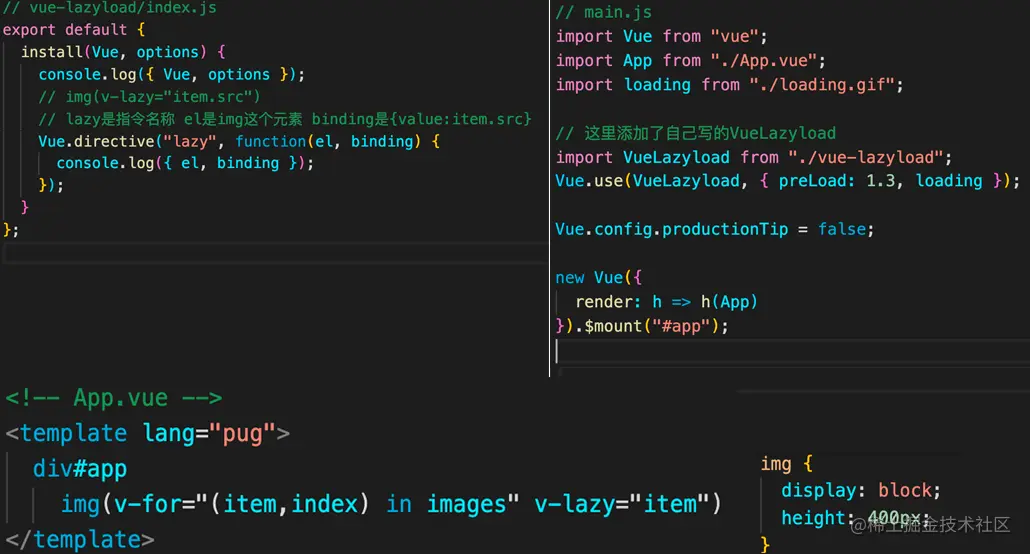1030x554 pixels.
Task: Click the comment '// vue-lazyload/index.js'
Action: click(x=110, y=8)
